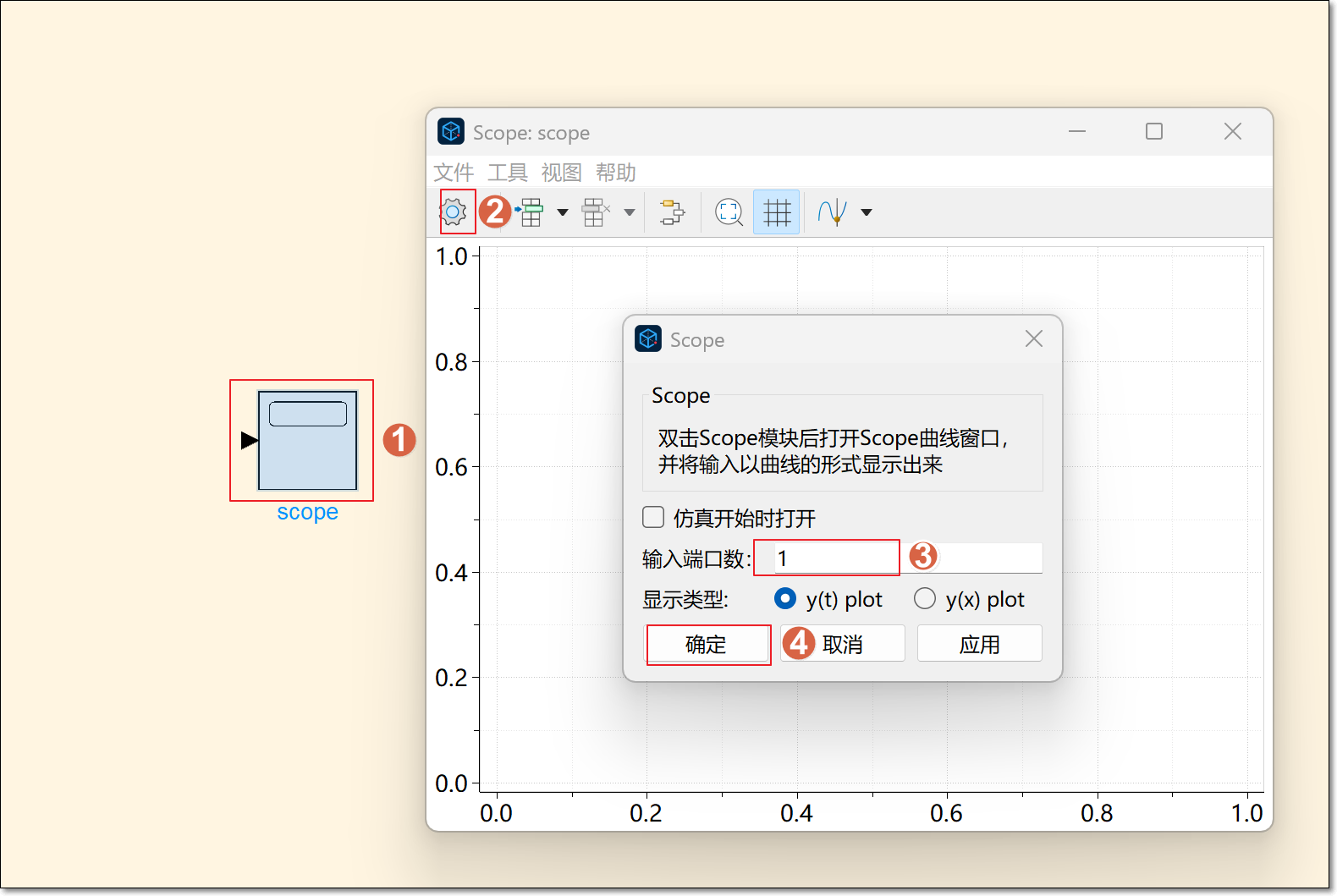This screenshot has height=896, width=1337.
Task: Select the y(x) plot radio button
Action: [925, 599]
